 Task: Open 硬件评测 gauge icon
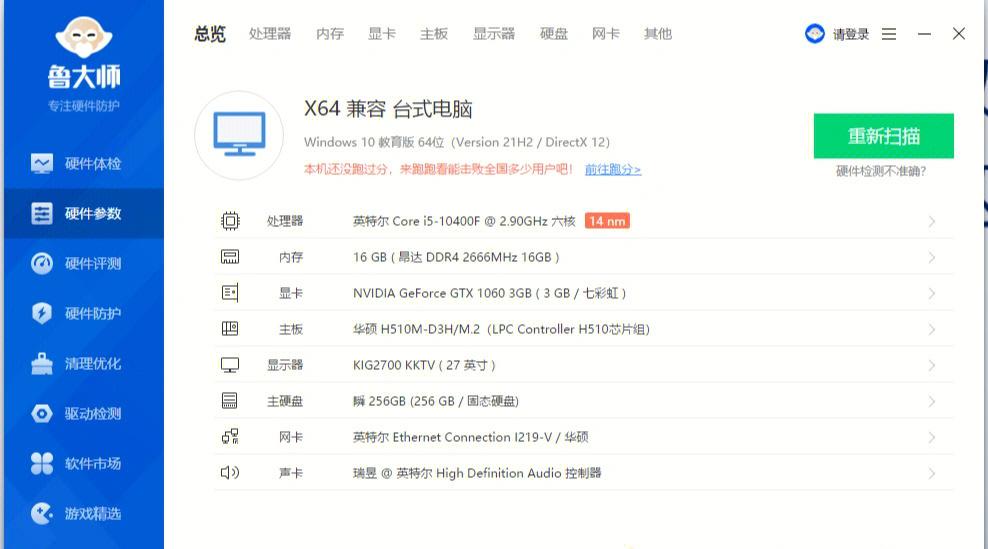42,263
